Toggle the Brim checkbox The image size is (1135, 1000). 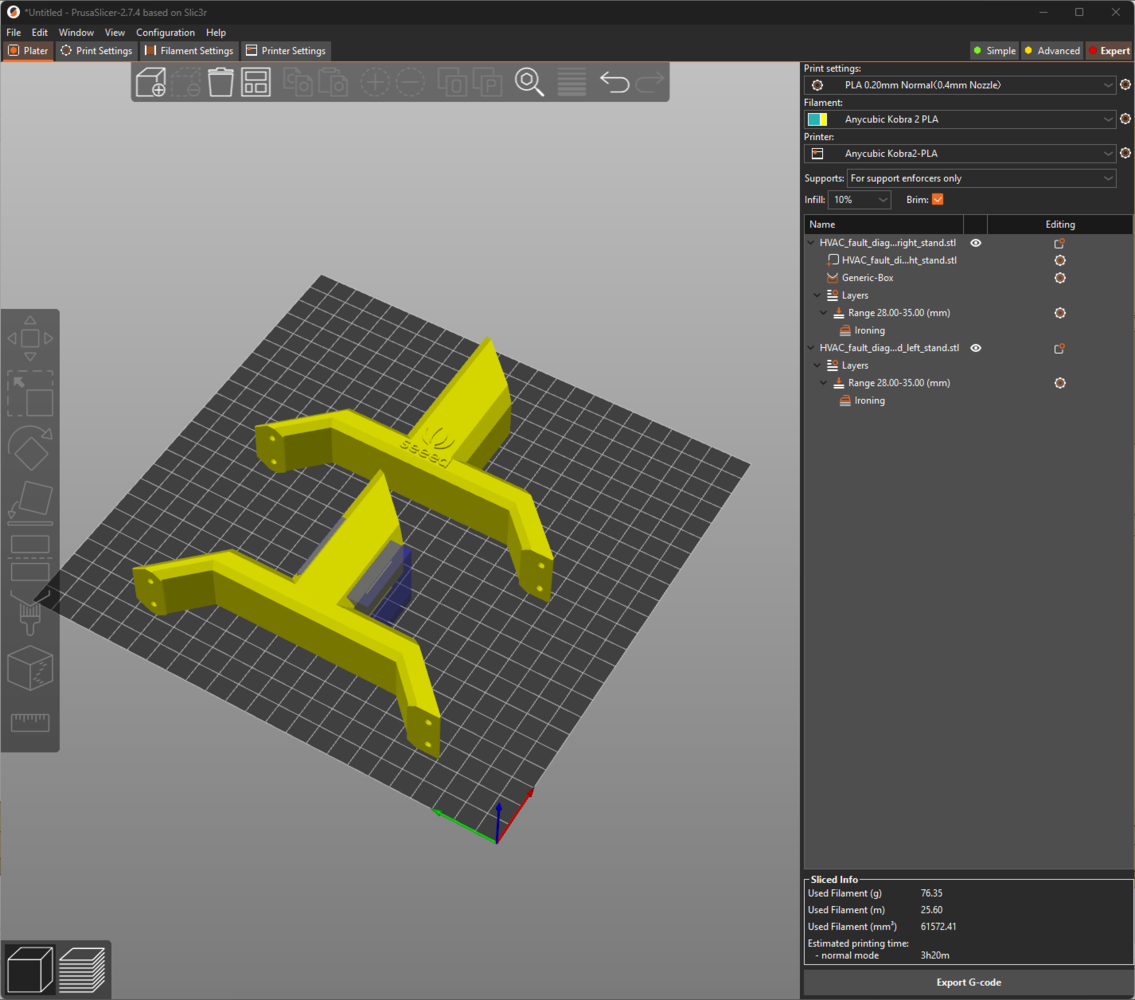(937, 200)
